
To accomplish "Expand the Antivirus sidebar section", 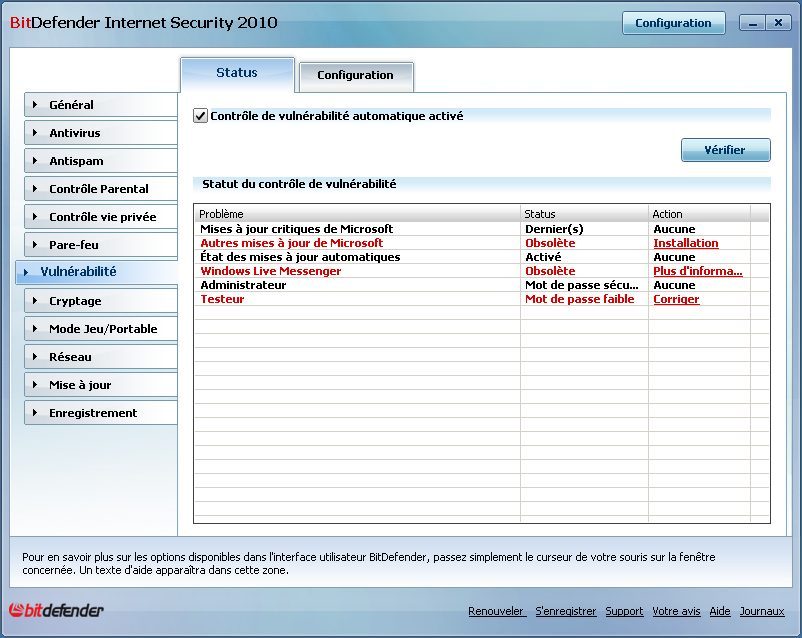I will point(101,133).
